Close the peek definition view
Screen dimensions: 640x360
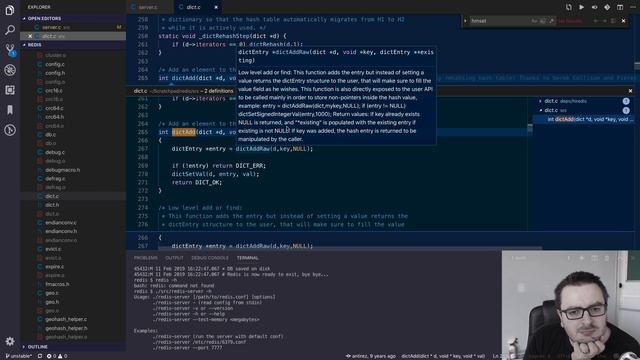coord(630,91)
